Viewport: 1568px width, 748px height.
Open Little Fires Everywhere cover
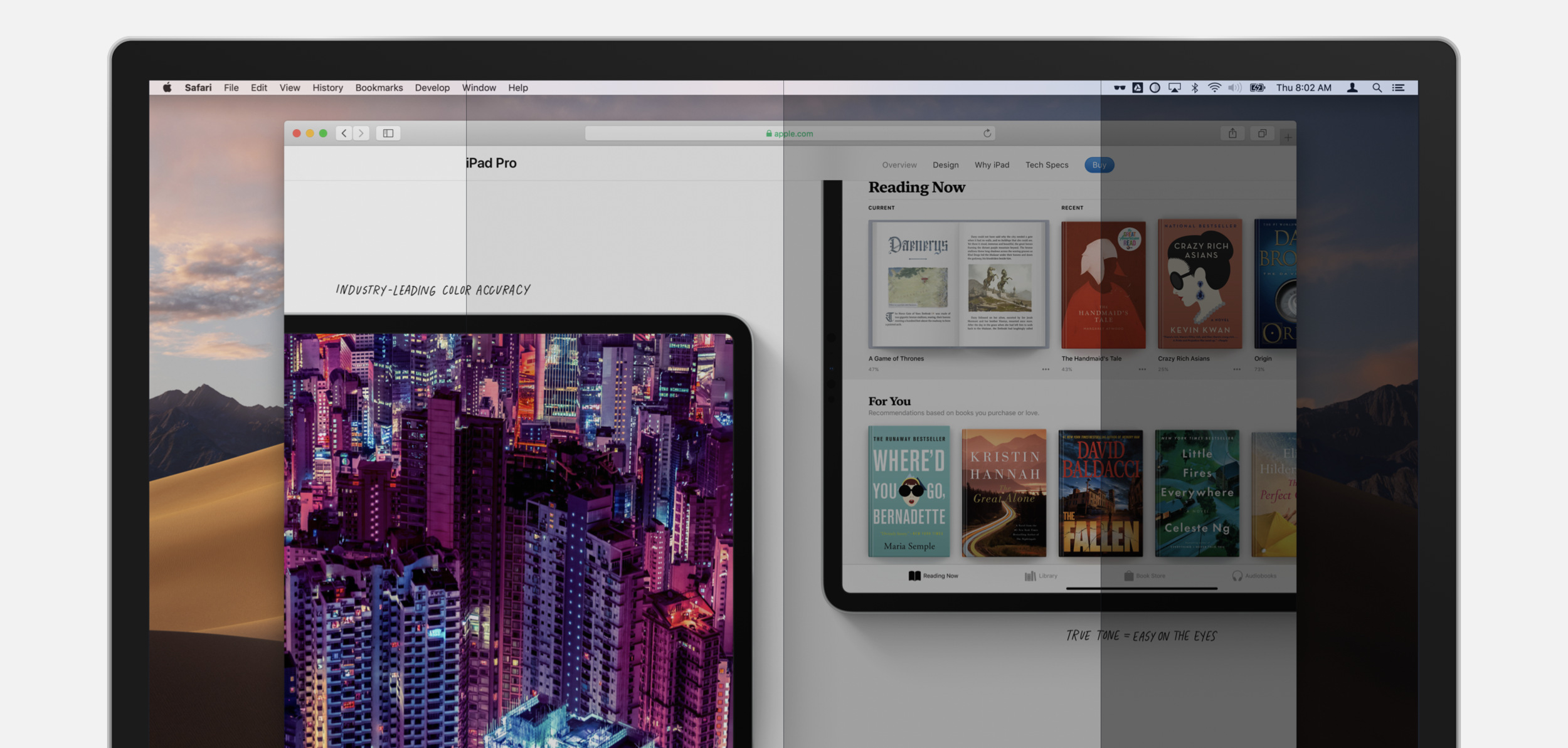coord(1197,493)
